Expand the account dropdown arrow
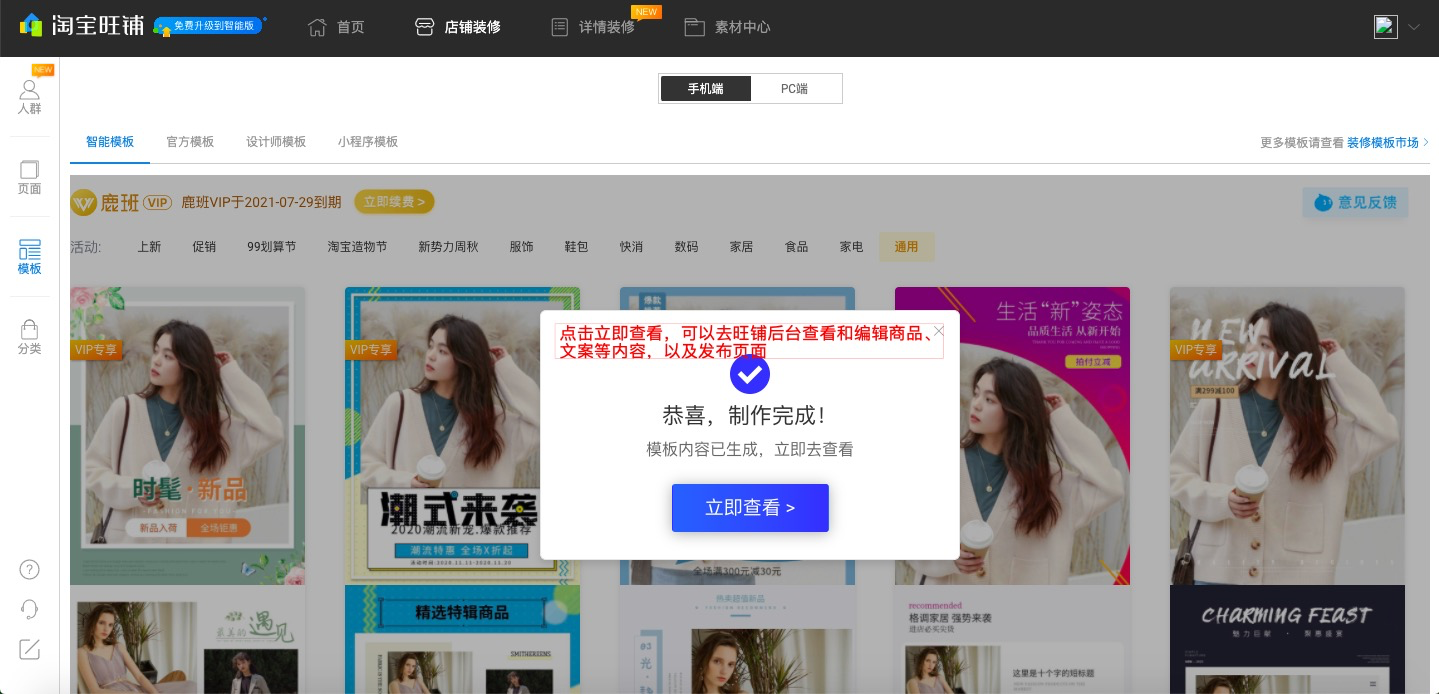Viewport: 1439px width, 694px height. 1413,27
